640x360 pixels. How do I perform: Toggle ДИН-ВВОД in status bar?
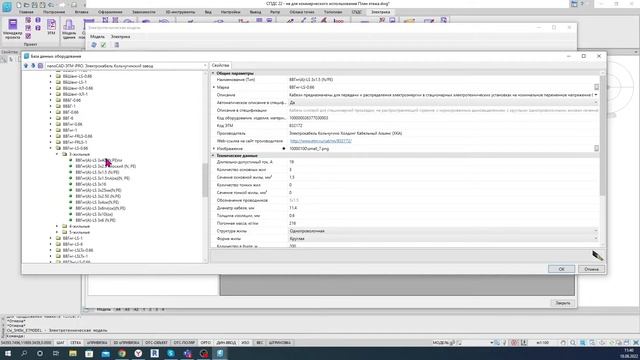click(x=226, y=342)
